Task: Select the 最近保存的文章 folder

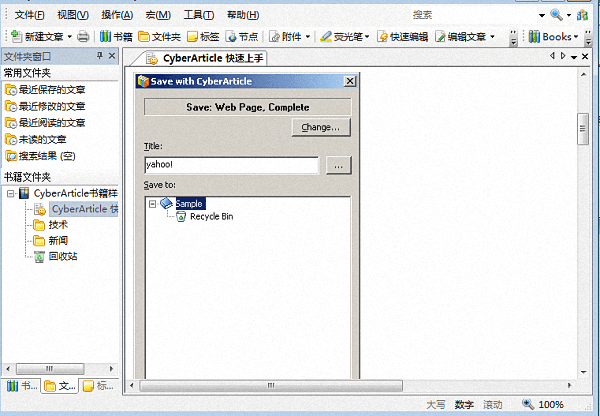Action: pos(51,90)
